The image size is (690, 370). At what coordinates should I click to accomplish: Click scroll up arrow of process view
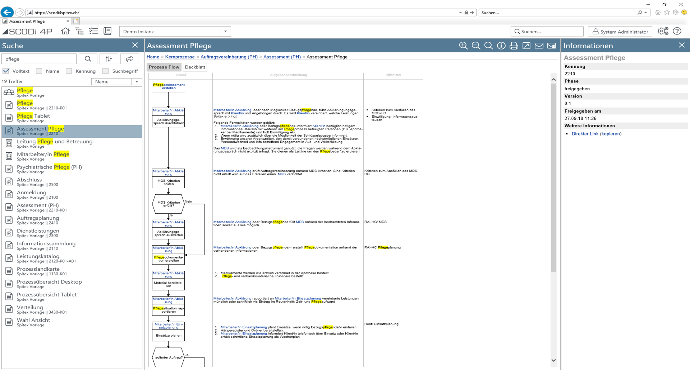click(554, 79)
